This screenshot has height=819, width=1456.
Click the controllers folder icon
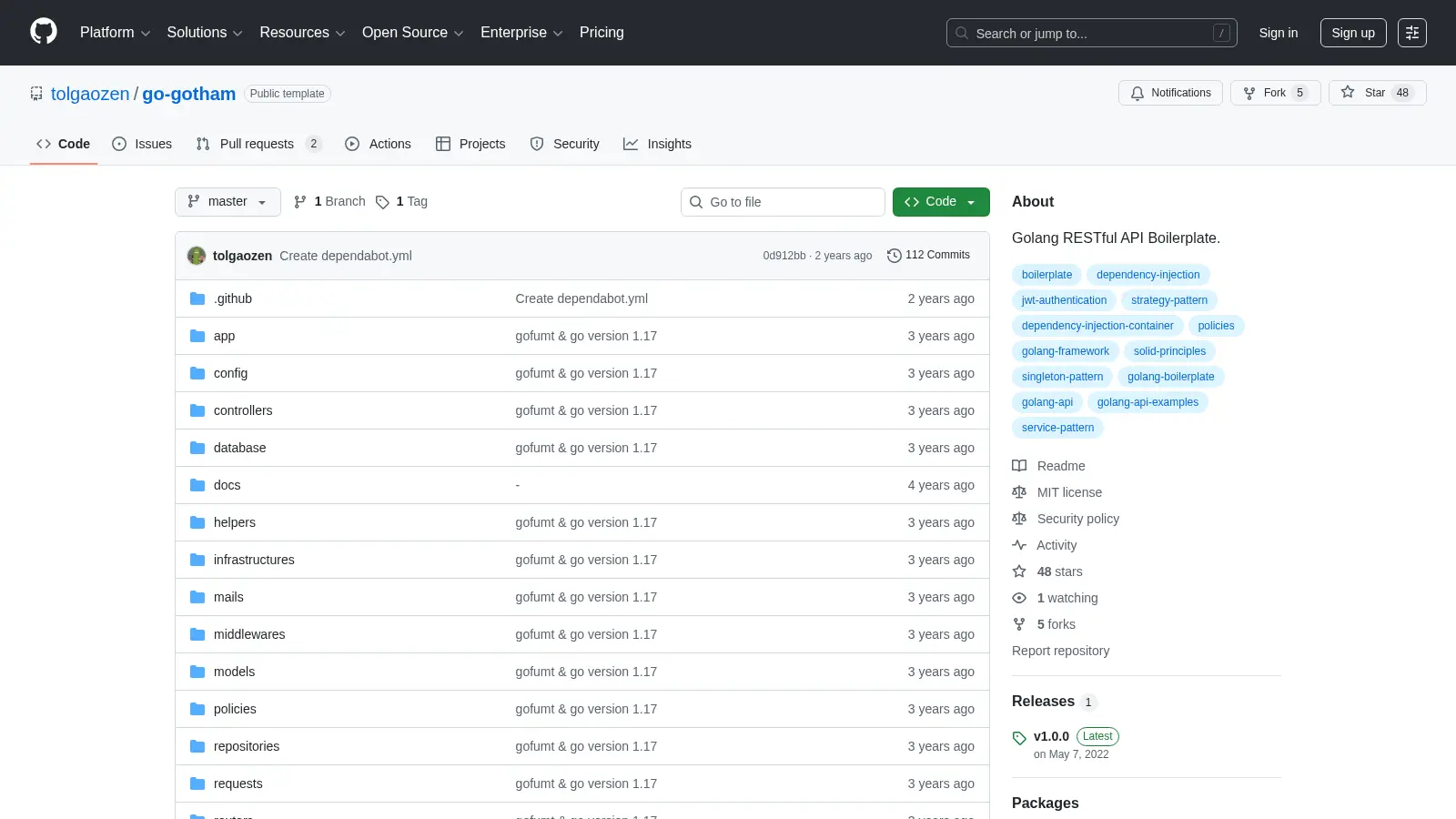click(197, 410)
